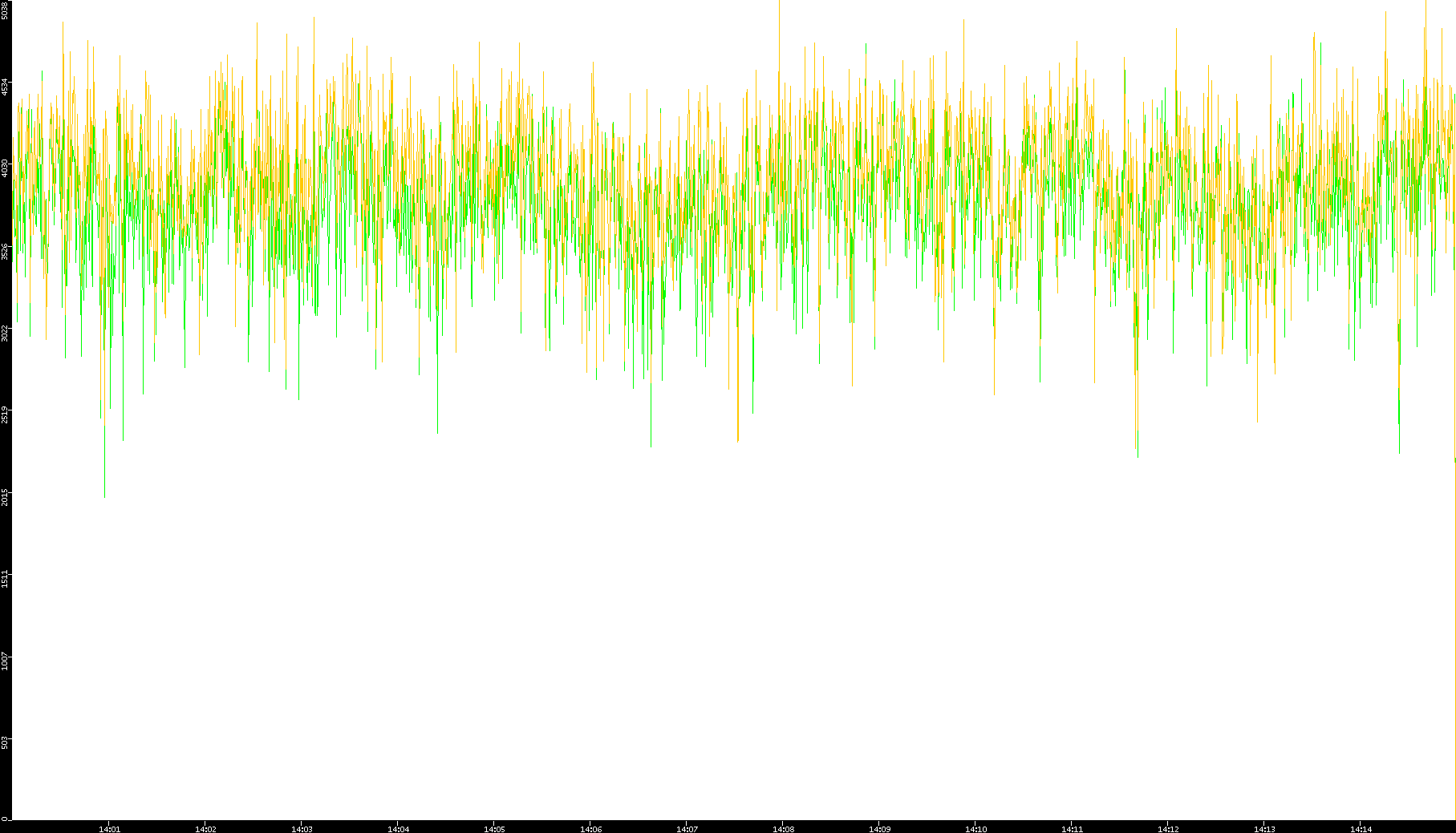
Task: Click the 14:05 x-axis label
Action: click(495, 829)
